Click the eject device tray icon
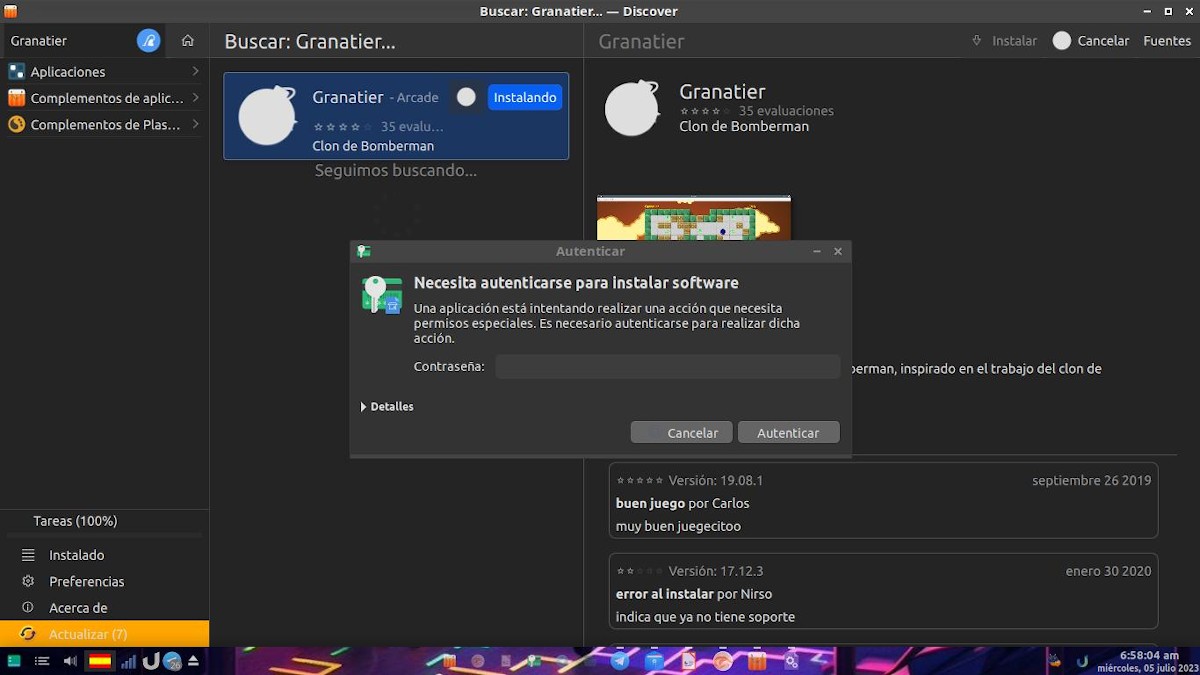The width and height of the screenshot is (1200, 675). pyautogui.click(x=193, y=661)
